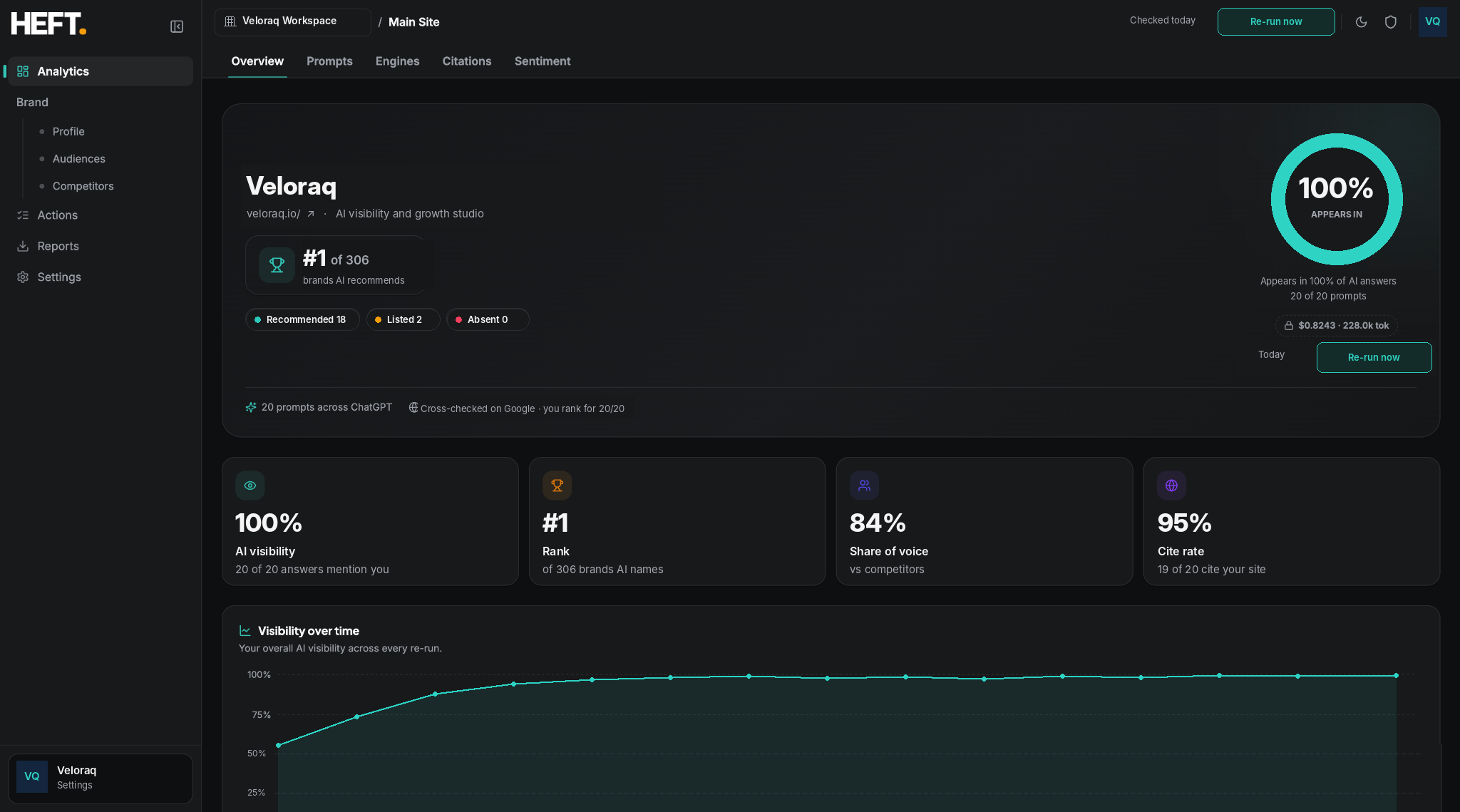Click the 'Veloraq' brand title
The height and width of the screenshot is (812, 1460).
291,186
